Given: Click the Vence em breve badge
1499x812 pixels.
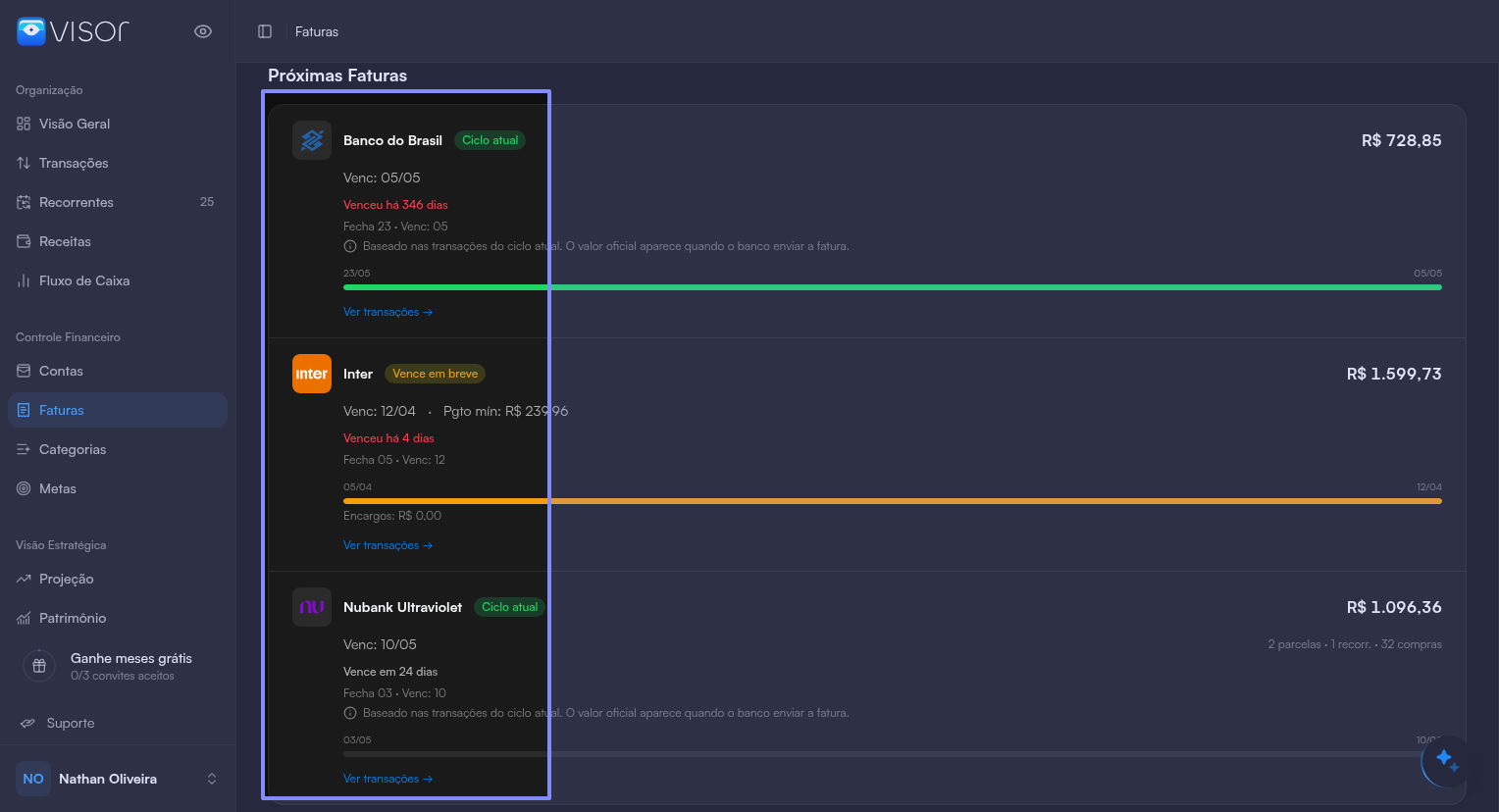Looking at the screenshot, I should pos(435,374).
